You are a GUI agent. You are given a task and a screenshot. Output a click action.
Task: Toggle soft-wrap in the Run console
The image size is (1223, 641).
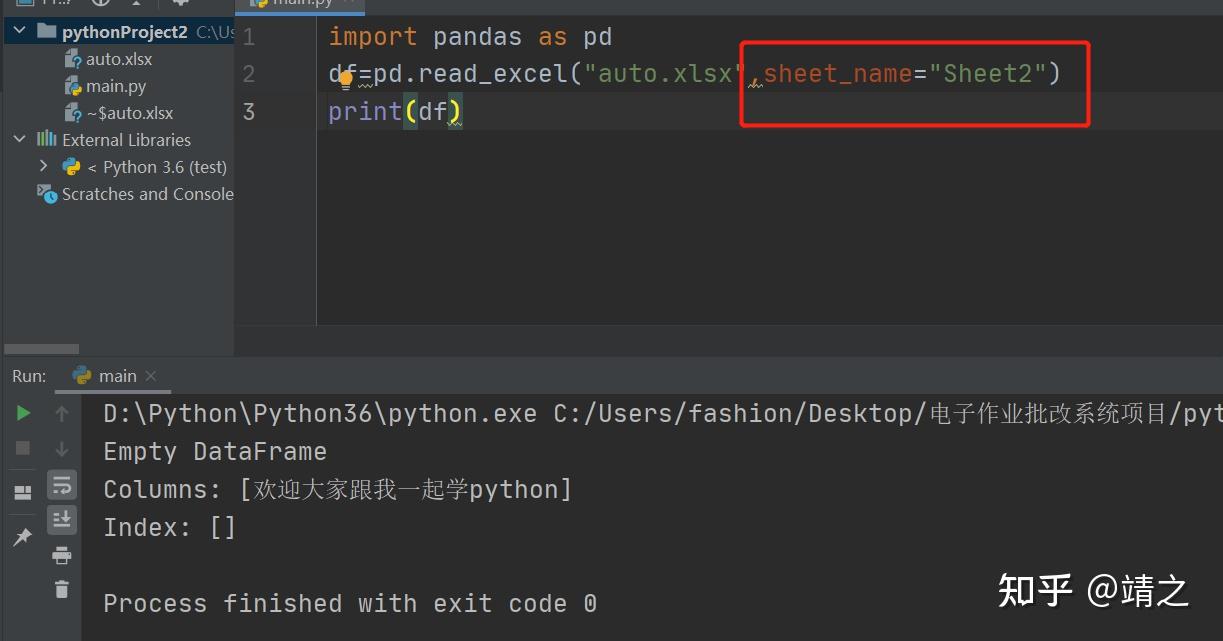coord(62,484)
